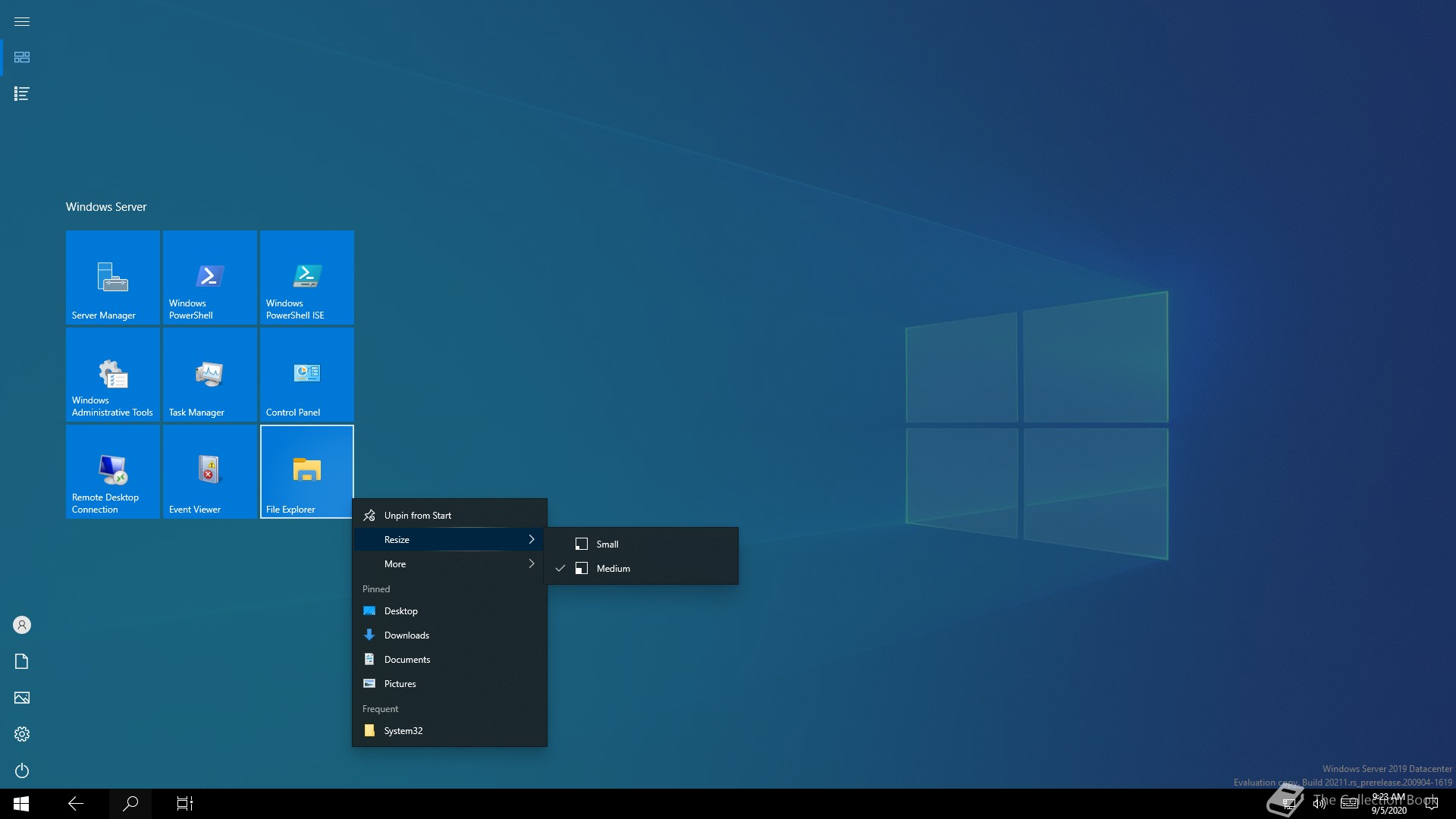Viewport: 1456px width, 819px height.
Task: Open the touch keyboard tray icon
Action: [1349, 804]
